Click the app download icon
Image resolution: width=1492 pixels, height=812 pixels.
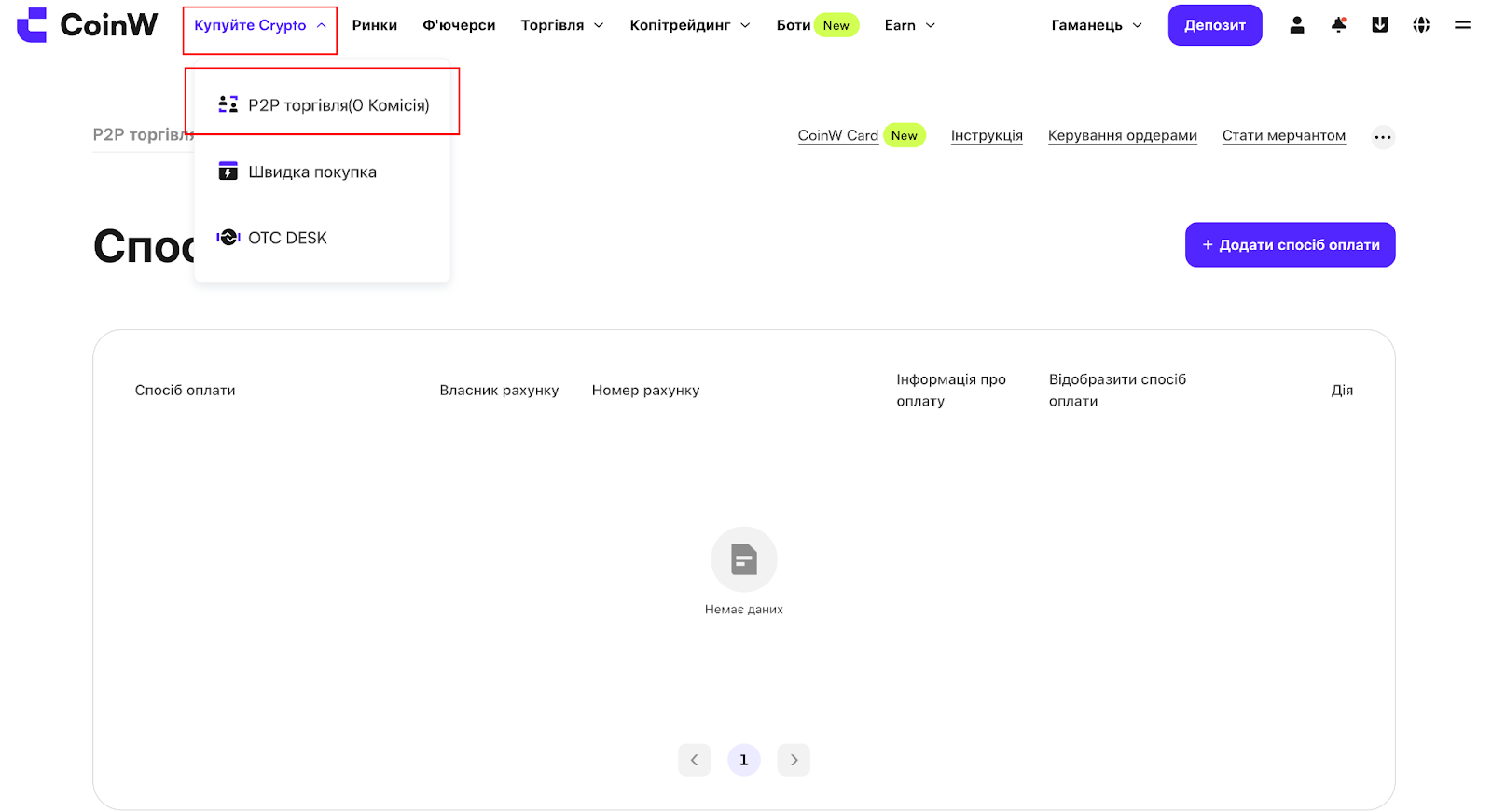pos(1380,25)
